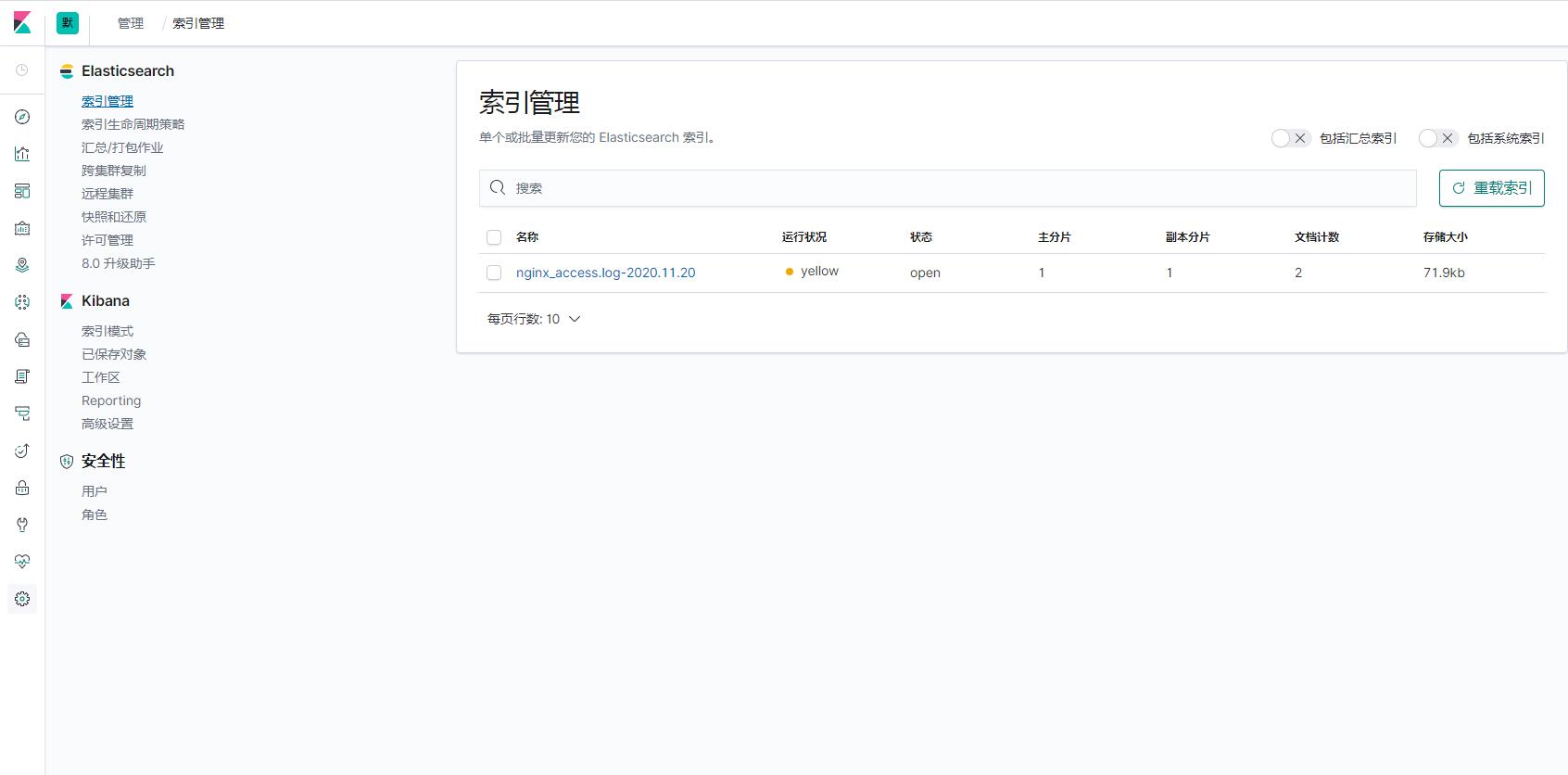The height and width of the screenshot is (775, 1568).
Task: Open 工作区 under Kibana
Action: coord(101,377)
